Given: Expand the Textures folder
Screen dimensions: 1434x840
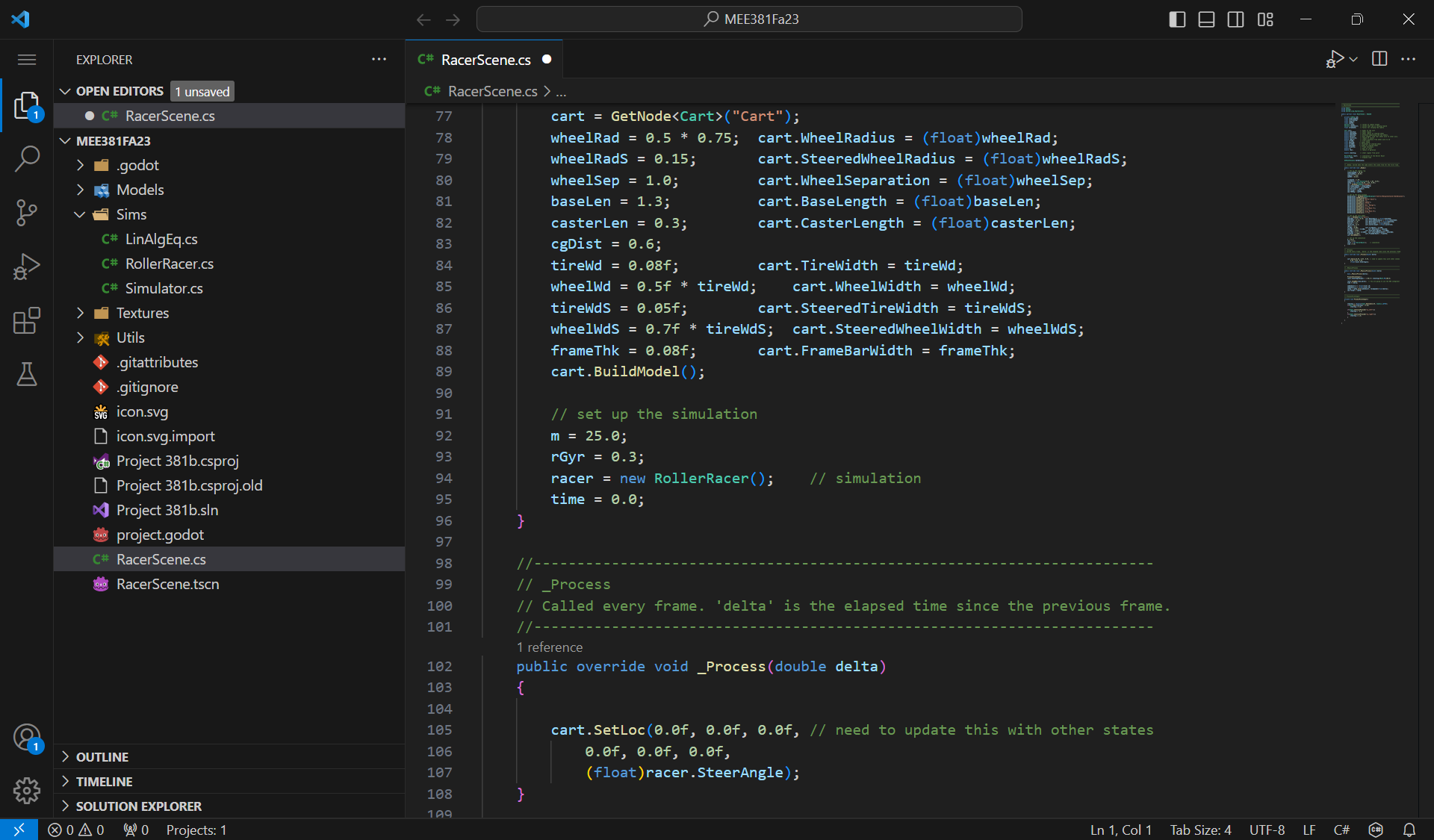Looking at the screenshot, I should tap(80, 313).
